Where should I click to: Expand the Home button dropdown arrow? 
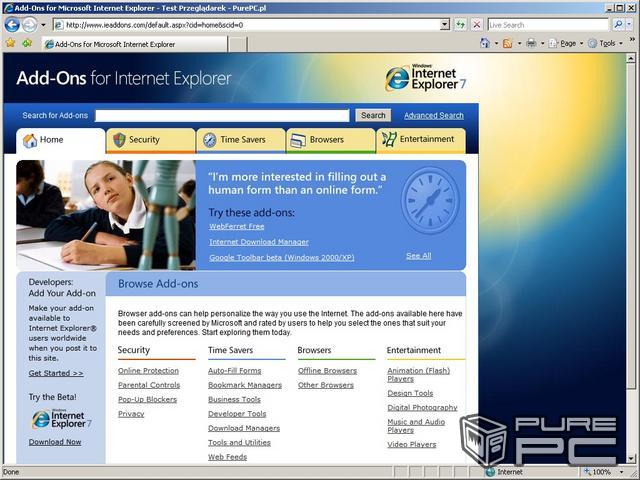[x=496, y=43]
